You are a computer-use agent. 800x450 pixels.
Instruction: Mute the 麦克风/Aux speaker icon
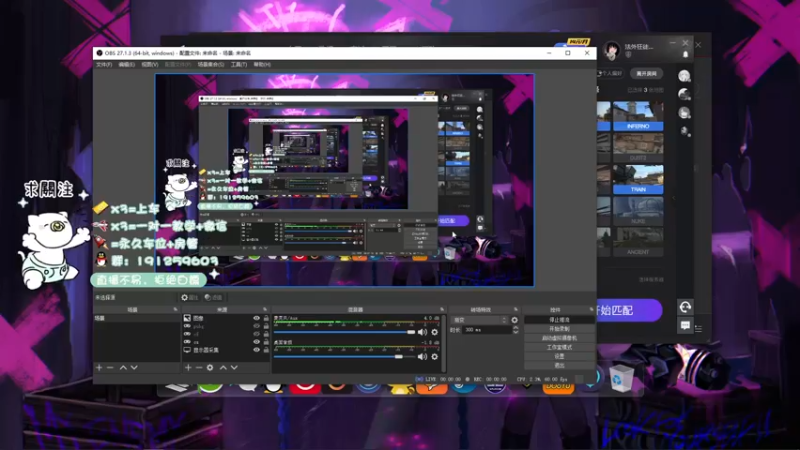point(422,332)
